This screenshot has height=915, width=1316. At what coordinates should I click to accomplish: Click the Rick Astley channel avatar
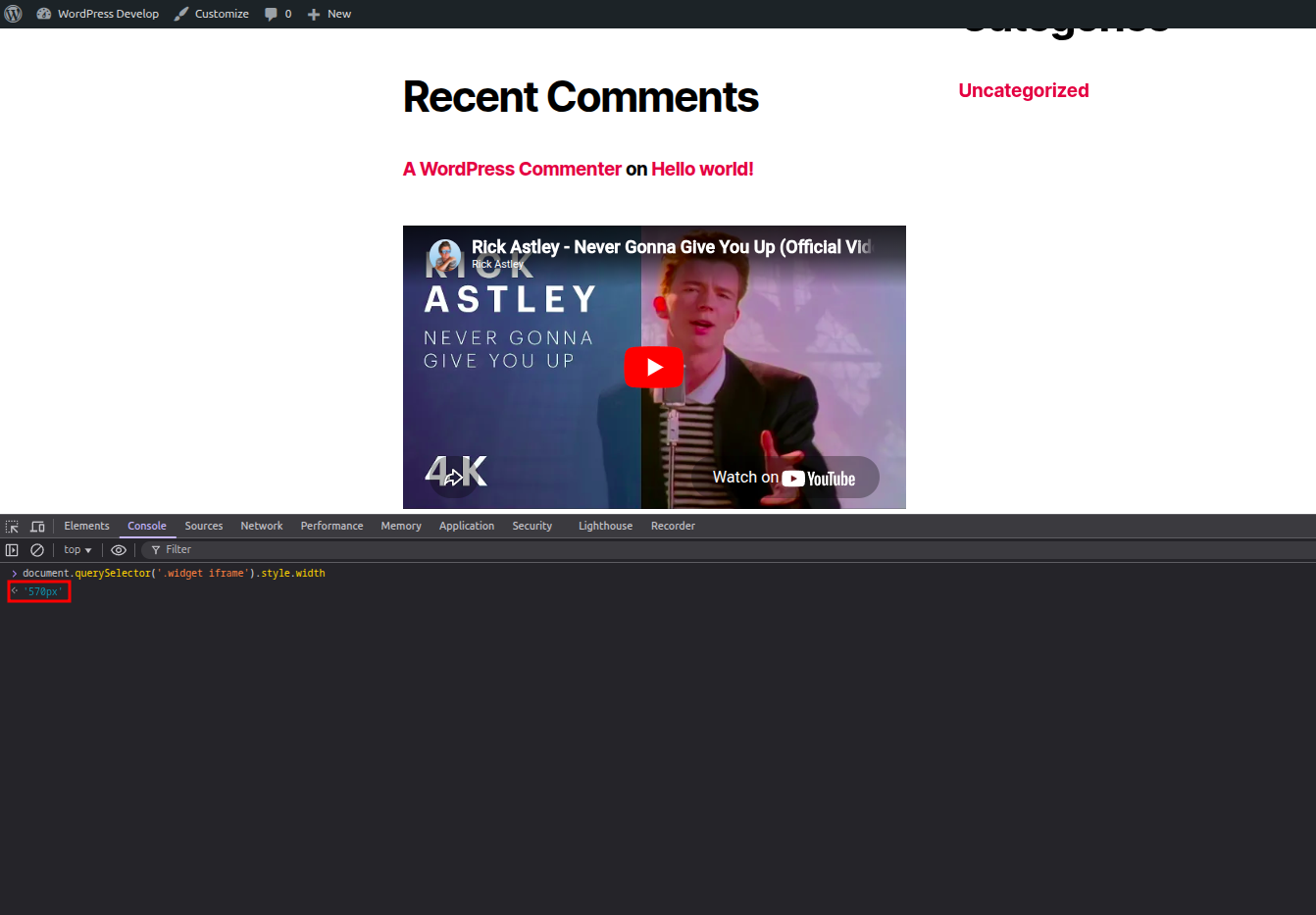pos(445,255)
